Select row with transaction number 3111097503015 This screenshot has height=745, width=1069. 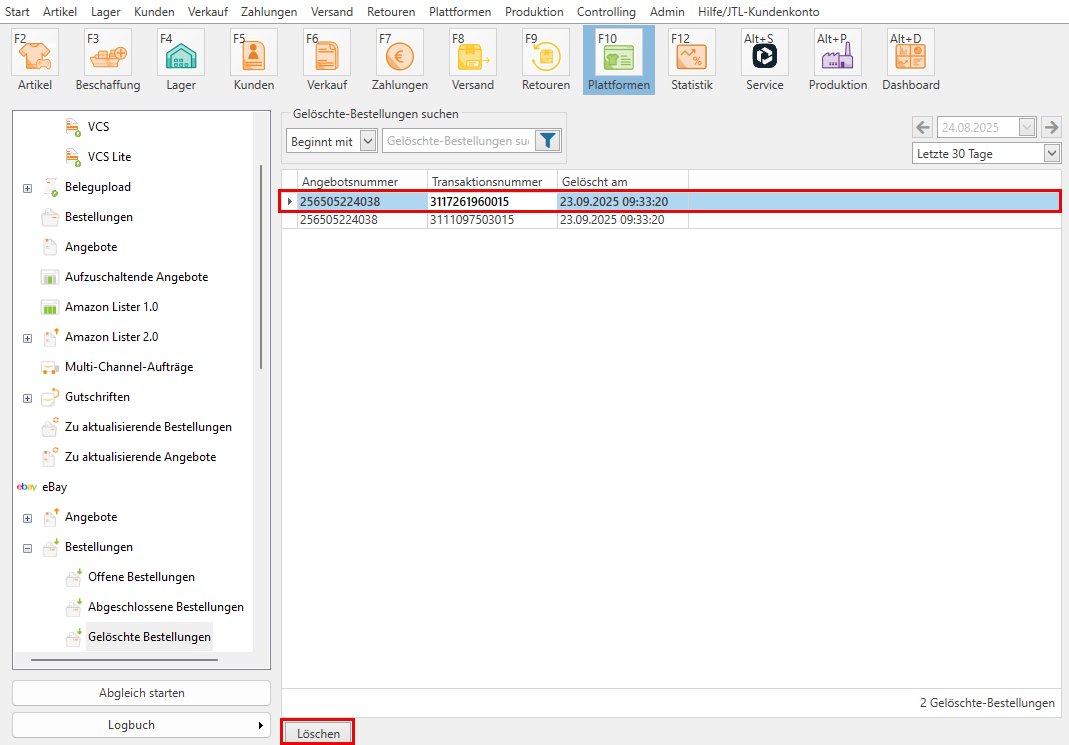[x=472, y=220]
